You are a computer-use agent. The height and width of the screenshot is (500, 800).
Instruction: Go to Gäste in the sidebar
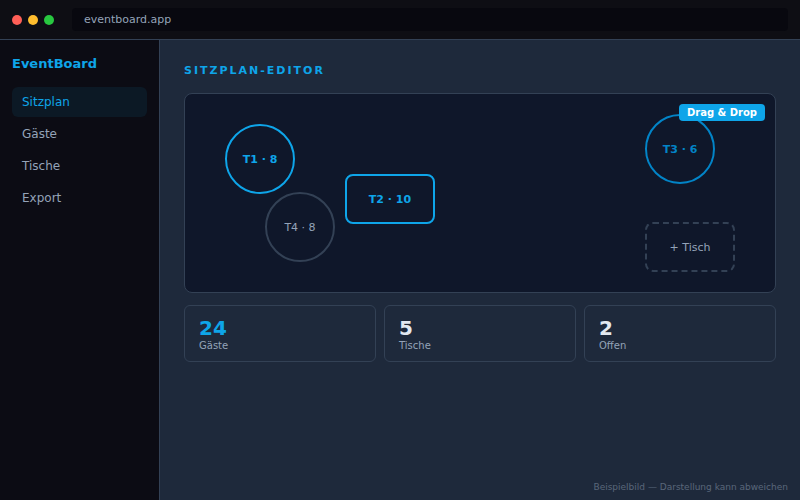pyautogui.click(x=80, y=134)
